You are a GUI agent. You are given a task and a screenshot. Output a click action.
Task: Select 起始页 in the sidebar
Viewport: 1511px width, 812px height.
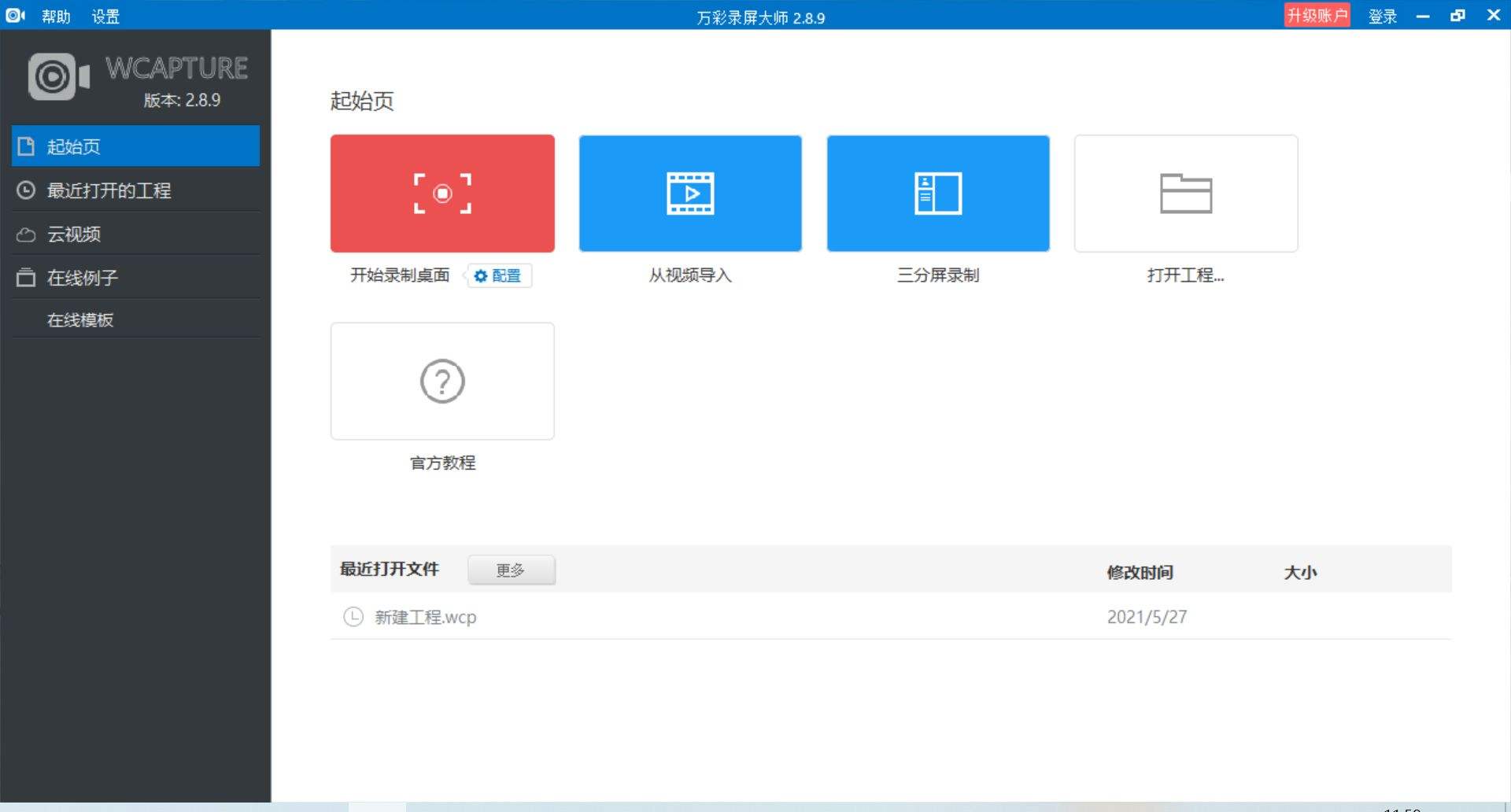coord(135,146)
